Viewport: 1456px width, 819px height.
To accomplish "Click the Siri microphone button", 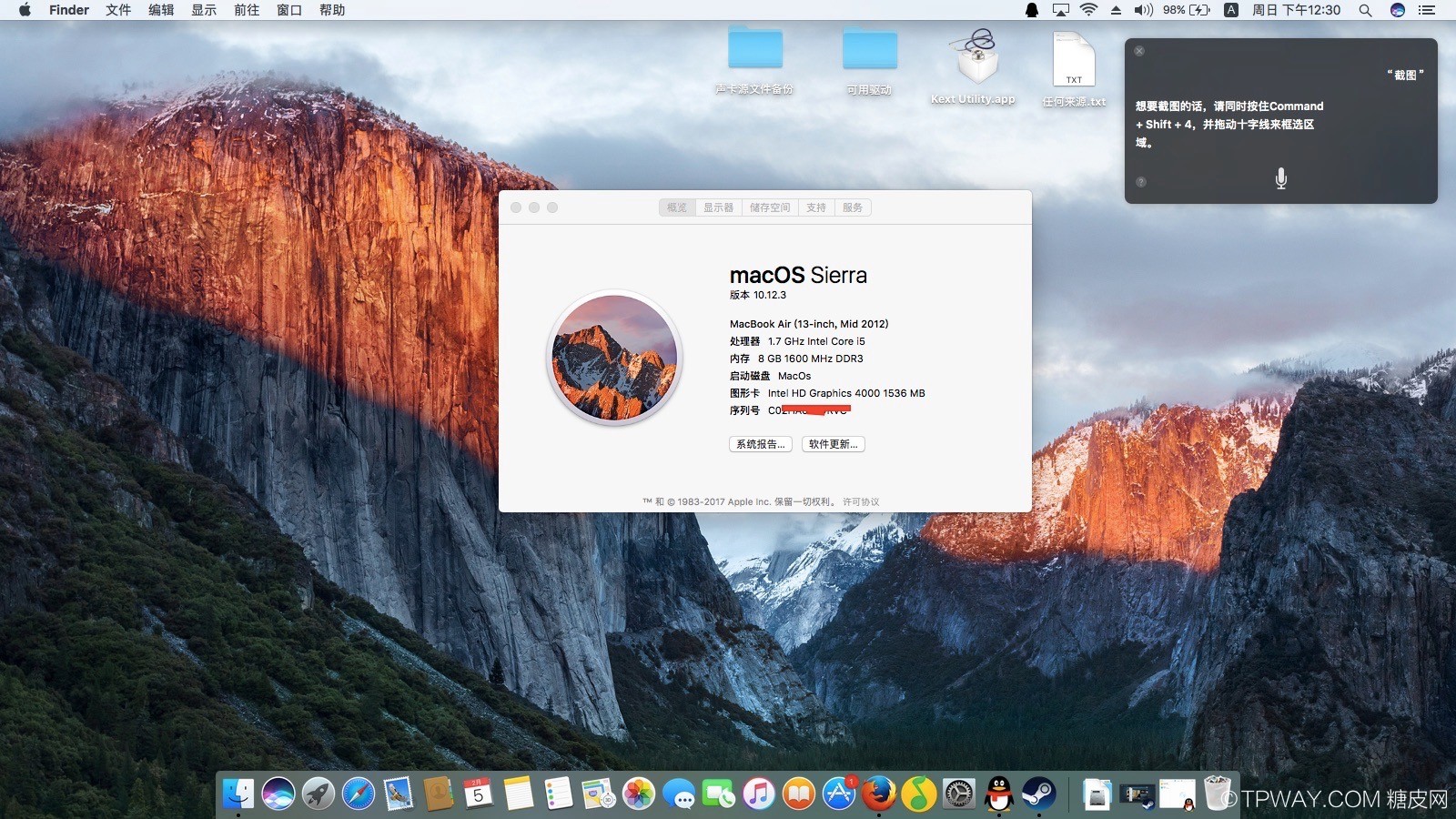I will (1280, 178).
